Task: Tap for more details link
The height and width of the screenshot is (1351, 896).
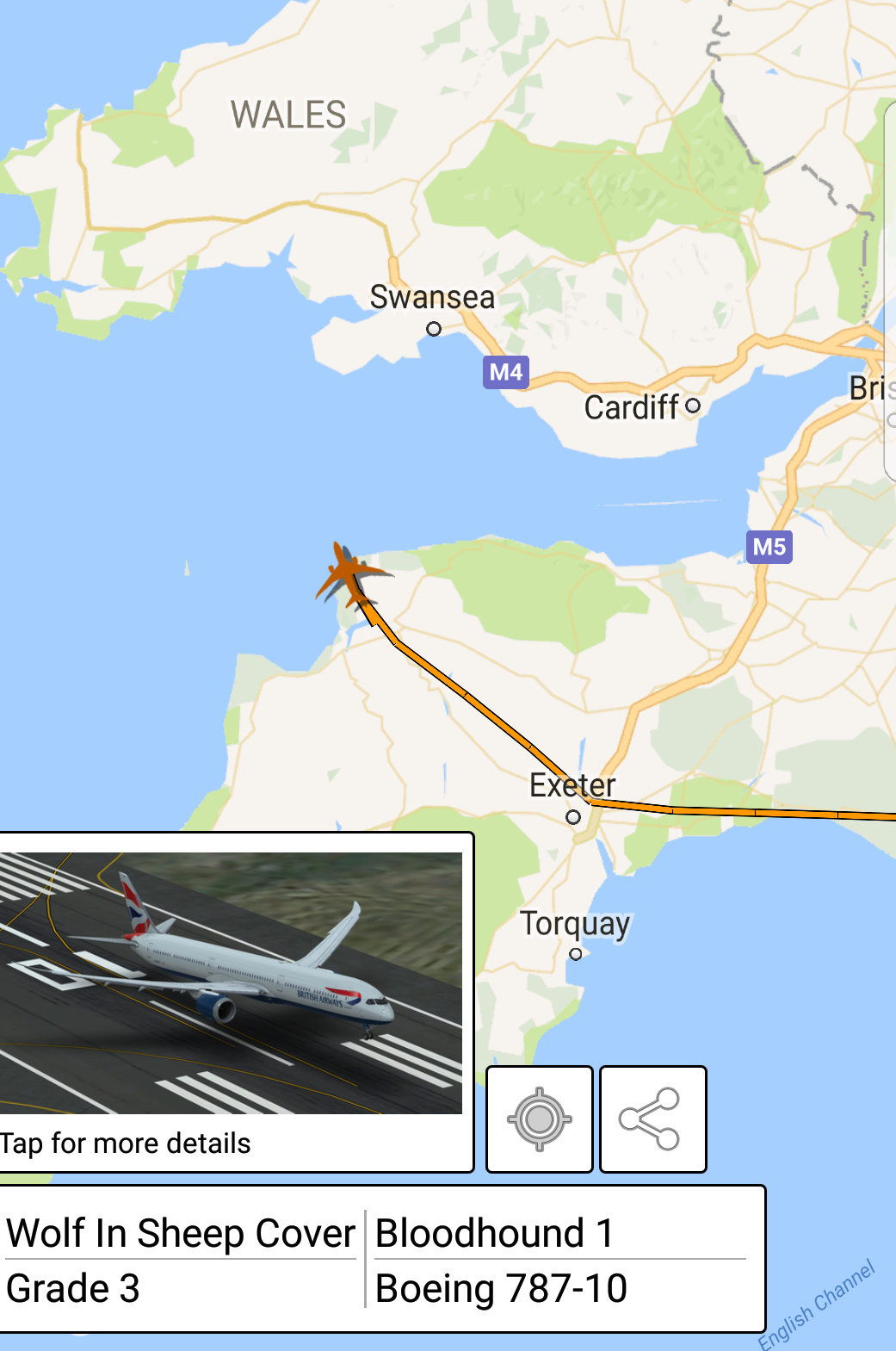Action: [126, 1143]
